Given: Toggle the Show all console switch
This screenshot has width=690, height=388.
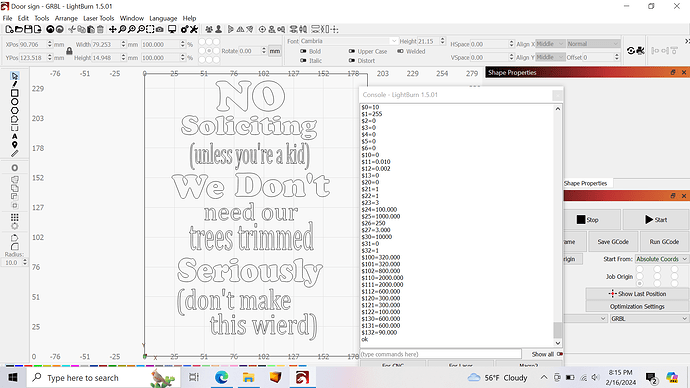Looking at the screenshot, I should point(560,354).
